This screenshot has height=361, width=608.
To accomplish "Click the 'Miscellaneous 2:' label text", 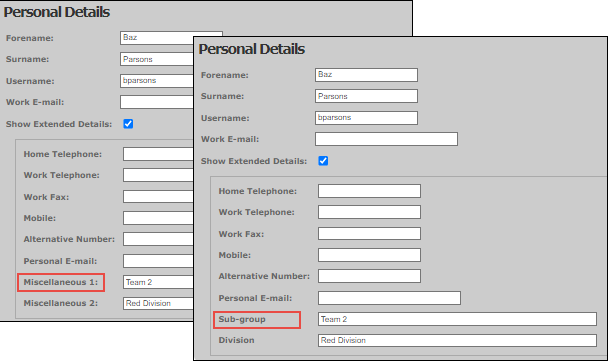I will pos(61,303).
